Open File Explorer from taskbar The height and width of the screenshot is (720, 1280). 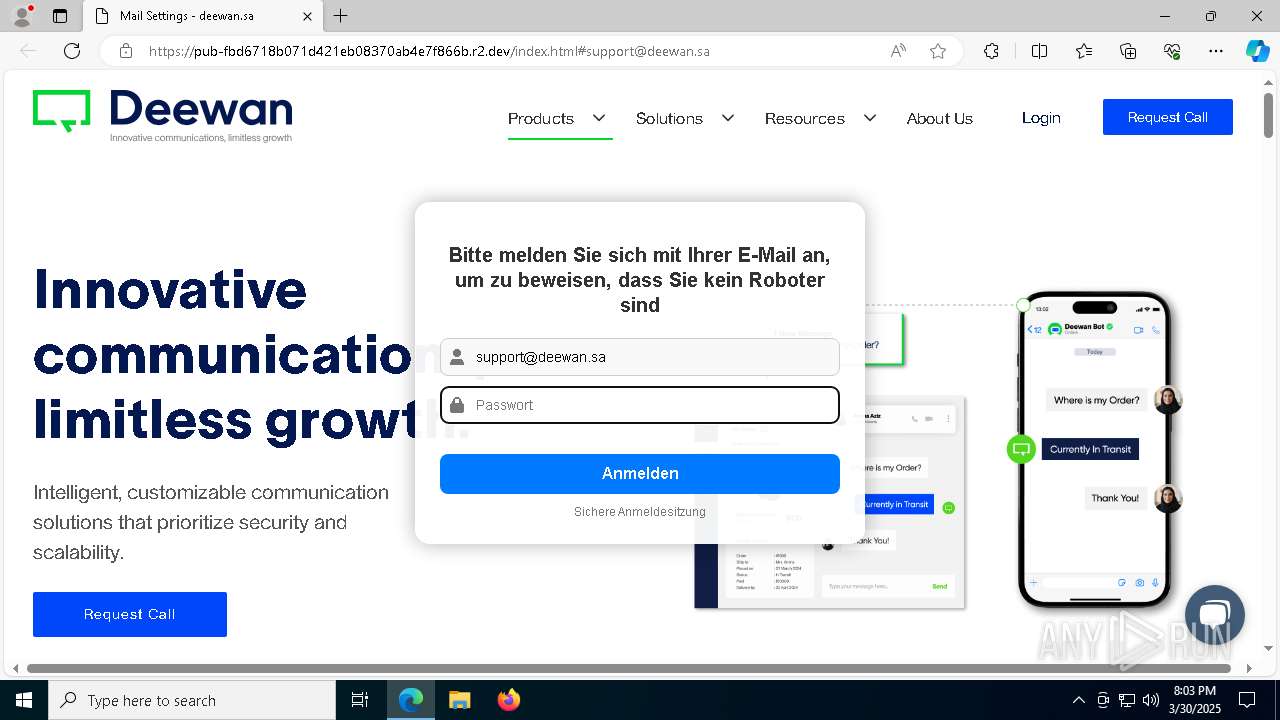pyautogui.click(x=459, y=700)
